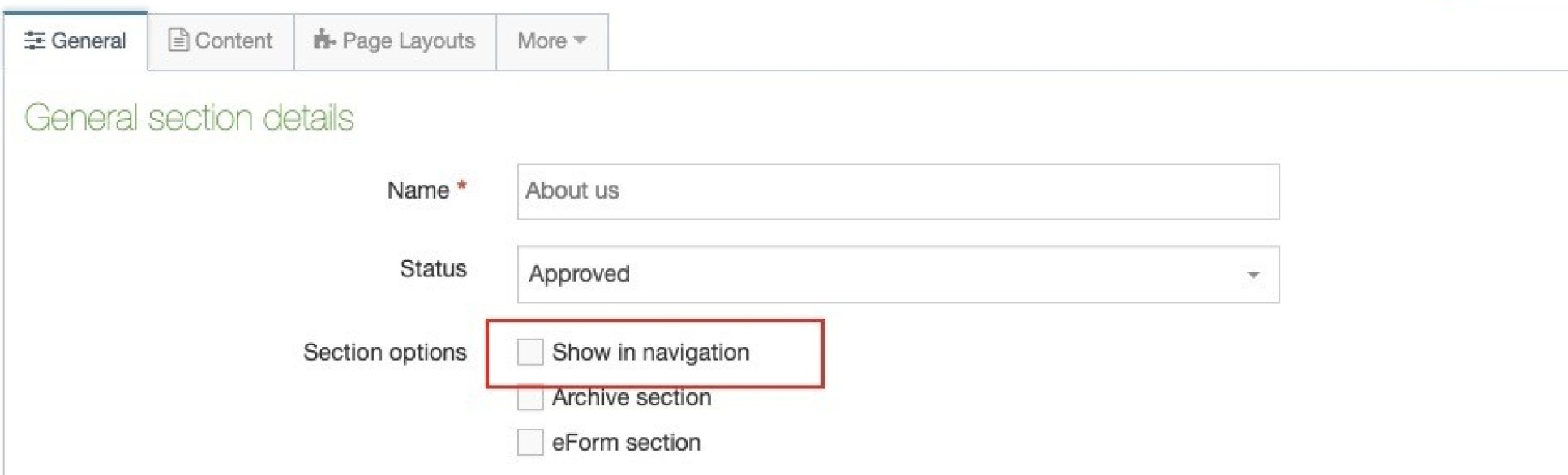Viewport: 1568px width, 475px height.
Task: Click the Name field label
Action: (418, 190)
